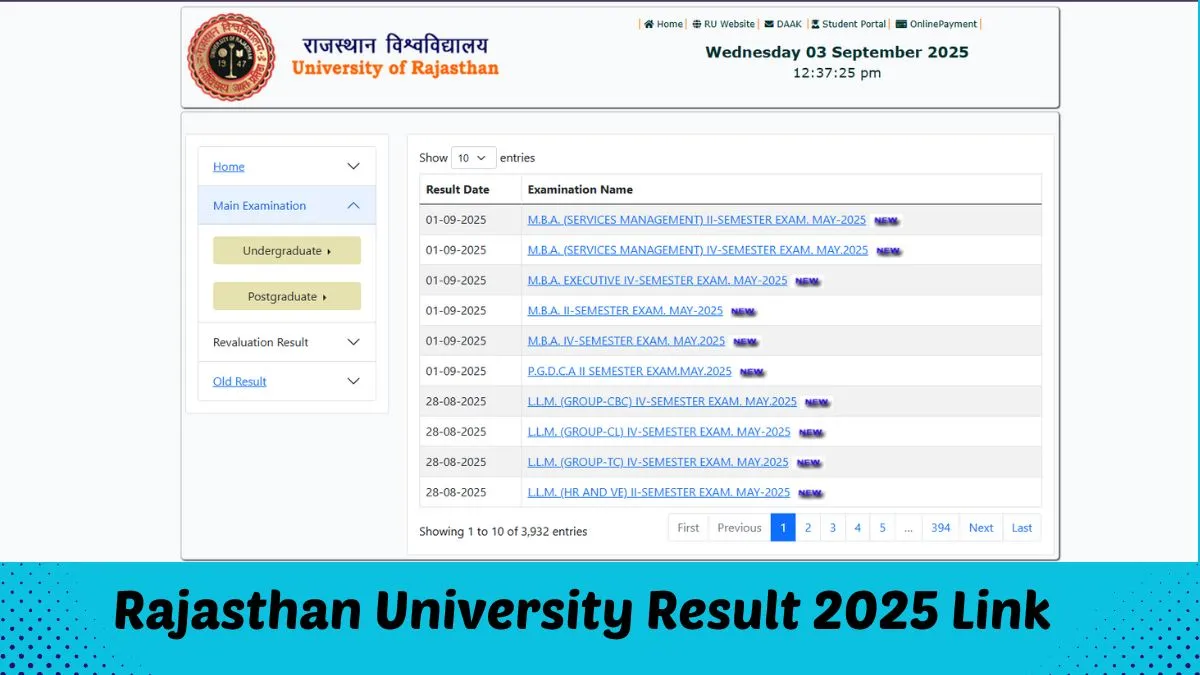The image size is (1200, 675).
Task: Click NEW badge on M.B.A. IV-Semester row
Action: click(745, 342)
